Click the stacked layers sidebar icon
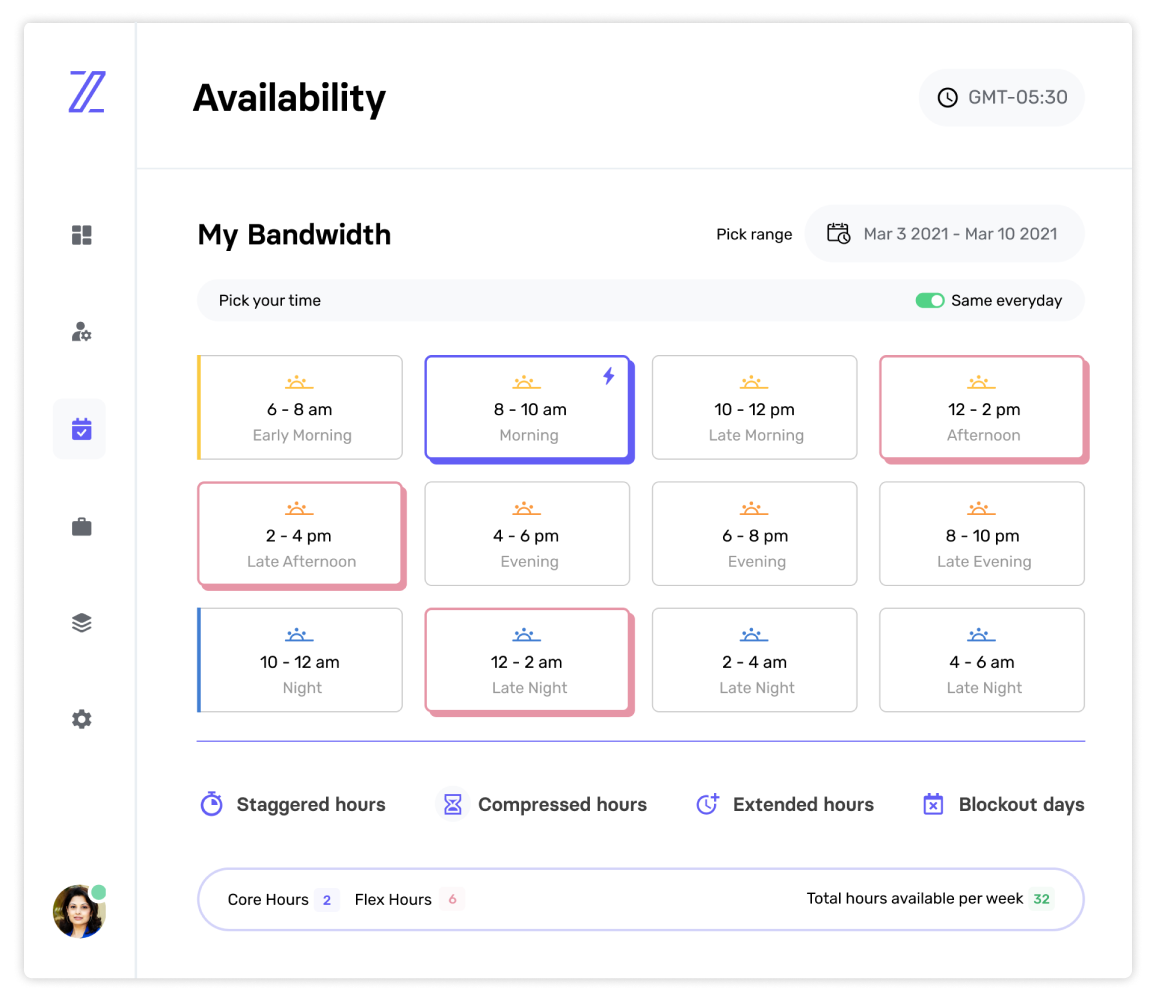 [82, 623]
